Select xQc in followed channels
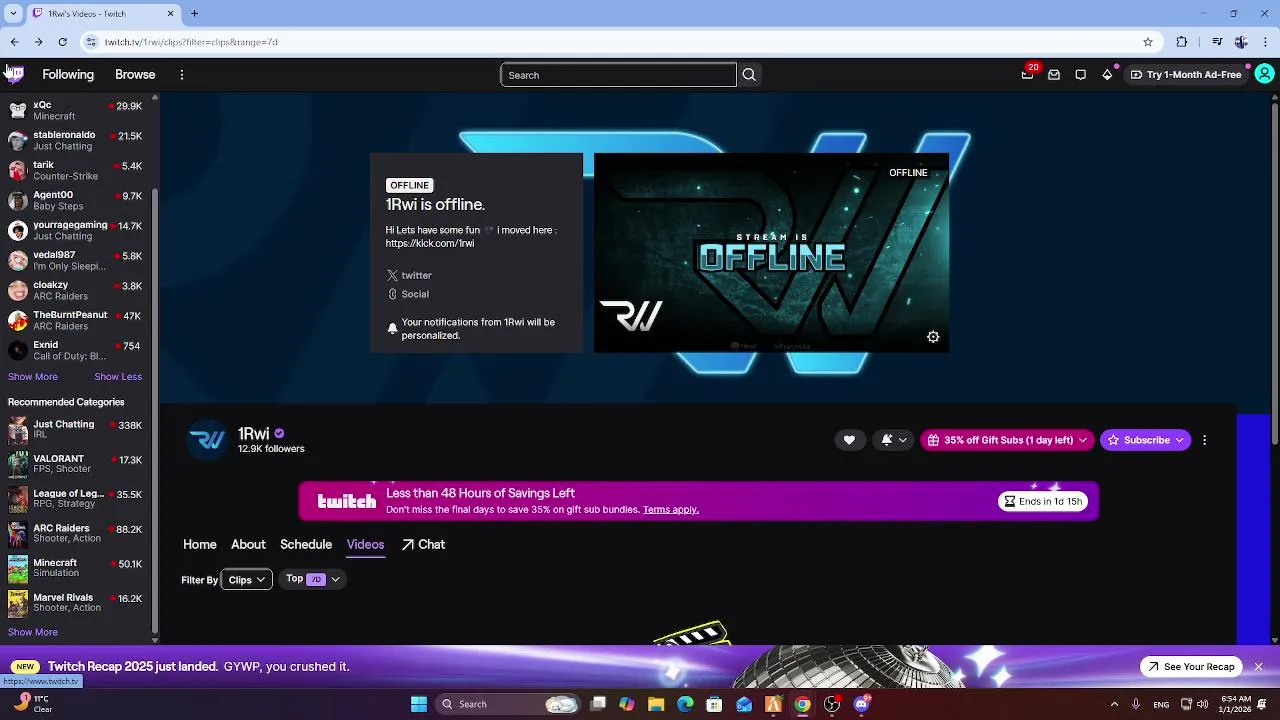The width and height of the screenshot is (1280, 720). tap(78, 110)
